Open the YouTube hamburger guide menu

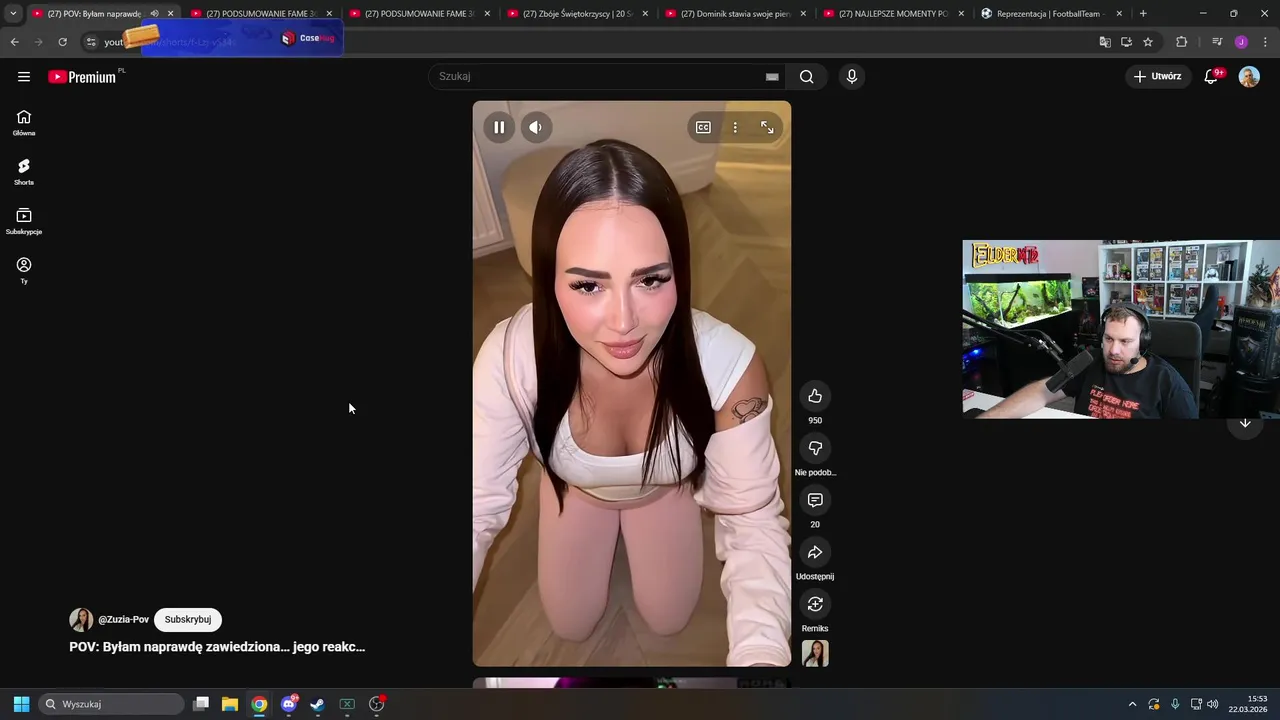pyautogui.click(x=24, y=77)
